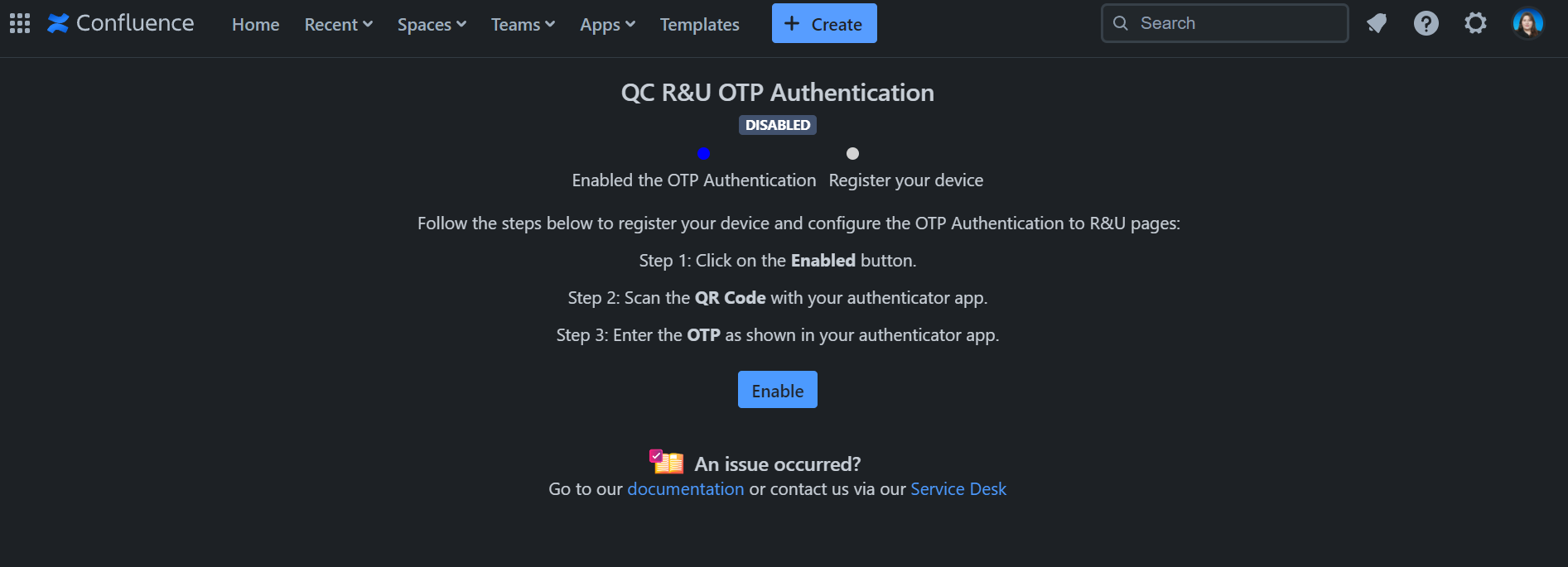The image size is (1568, 567).
Task: Open the documentation link
Action: [685, 489]
